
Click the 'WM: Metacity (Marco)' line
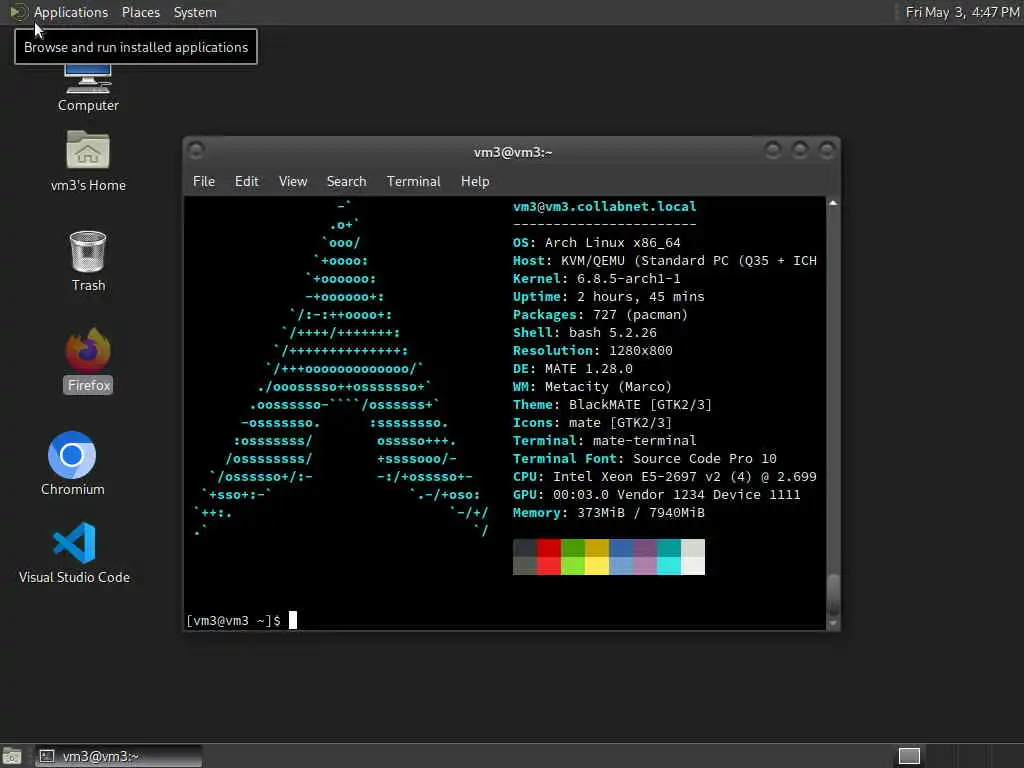[592, 387]
